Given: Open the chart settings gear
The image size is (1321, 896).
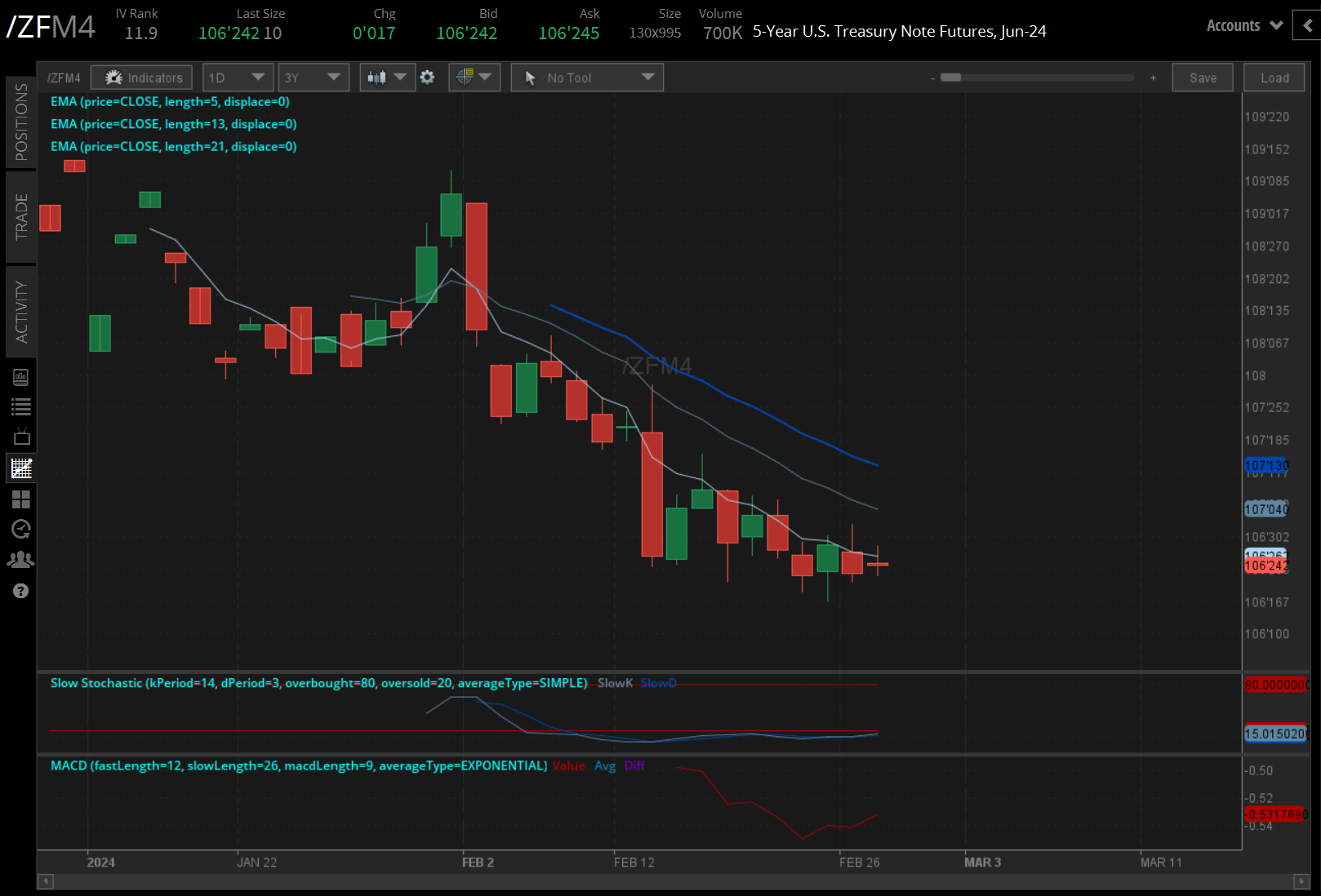Looking at the screenshot, I should pyautogui.click(x=427, y=77).
